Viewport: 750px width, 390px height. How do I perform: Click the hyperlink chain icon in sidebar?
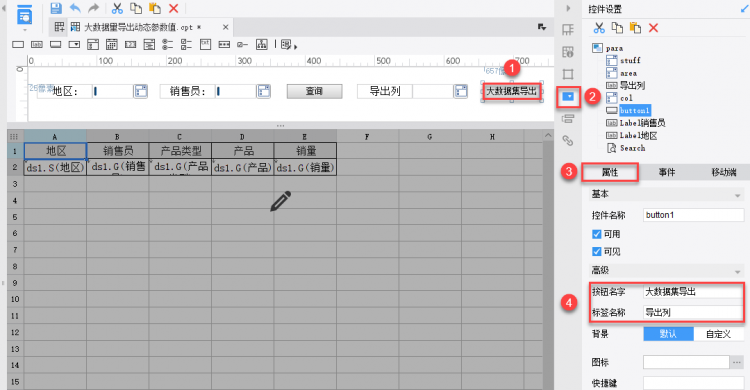pyautogui.click(x=568, y=140)
